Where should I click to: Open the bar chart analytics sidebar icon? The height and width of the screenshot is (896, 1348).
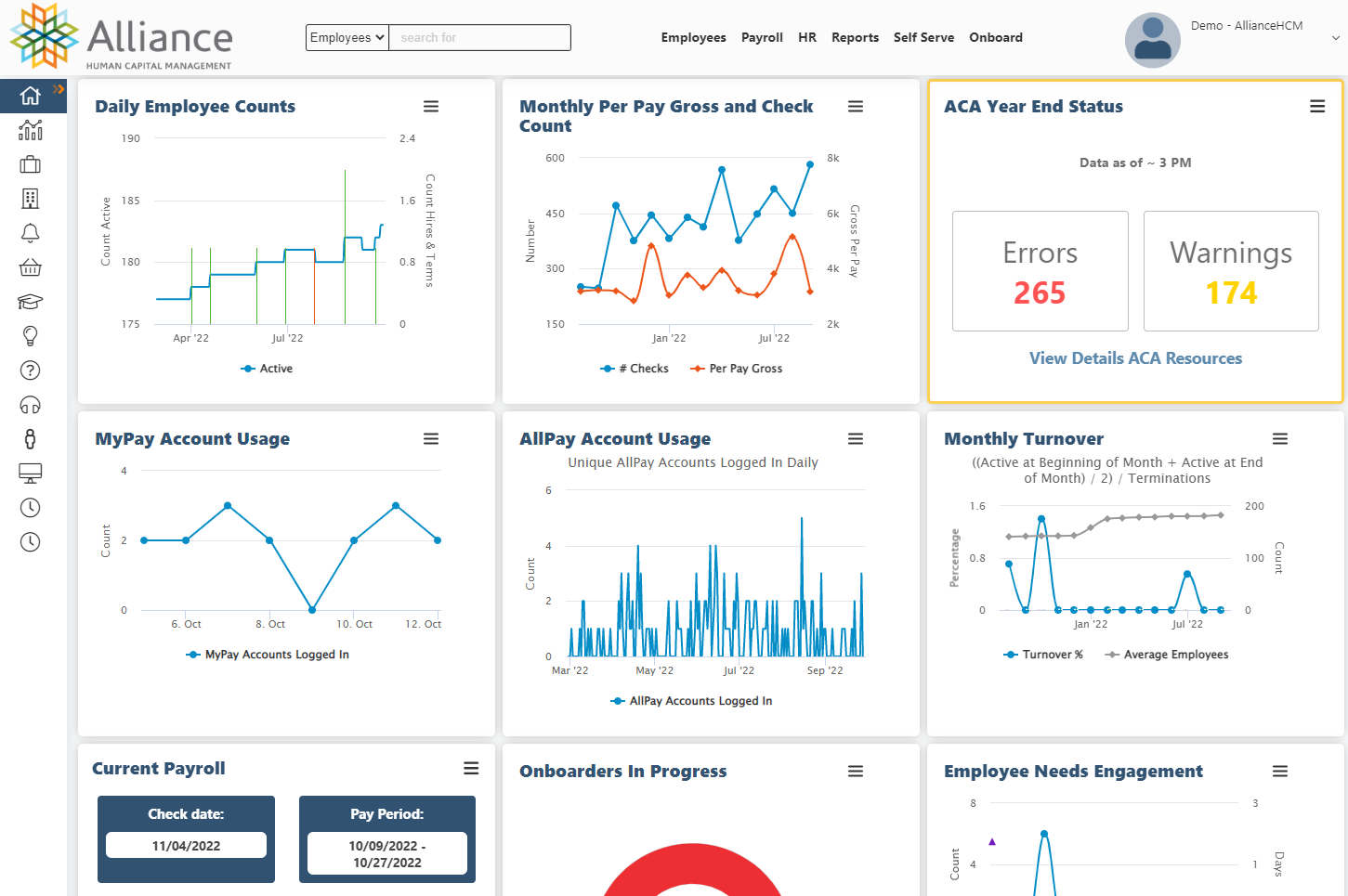[30, 131]
